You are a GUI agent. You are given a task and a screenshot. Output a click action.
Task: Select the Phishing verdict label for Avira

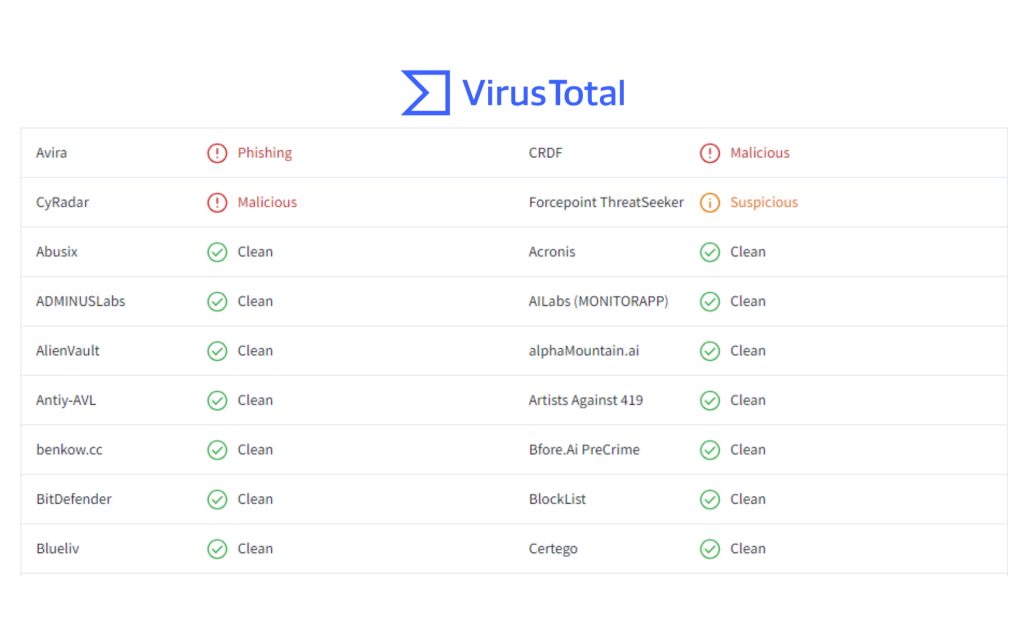[264, 153]
